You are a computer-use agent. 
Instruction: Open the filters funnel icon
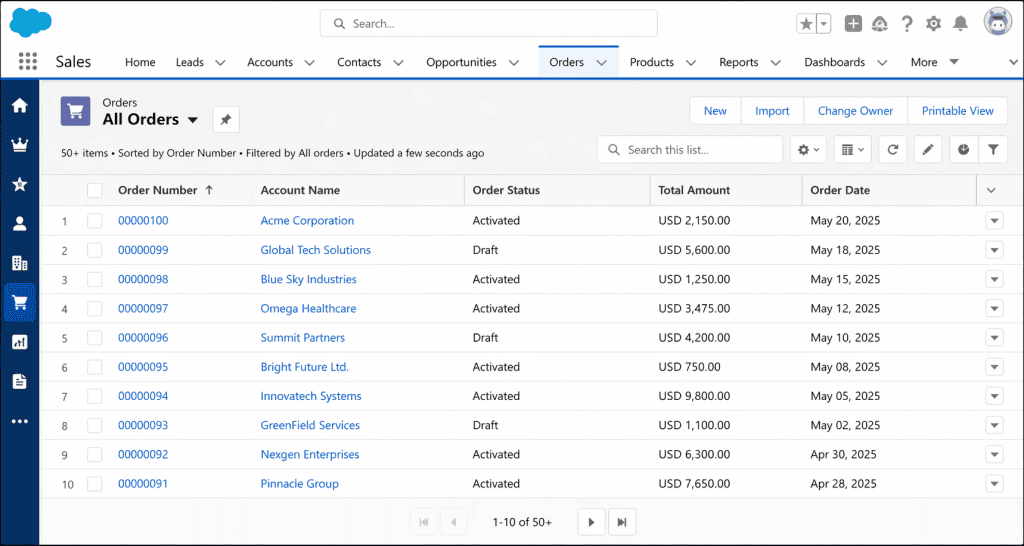993,150
